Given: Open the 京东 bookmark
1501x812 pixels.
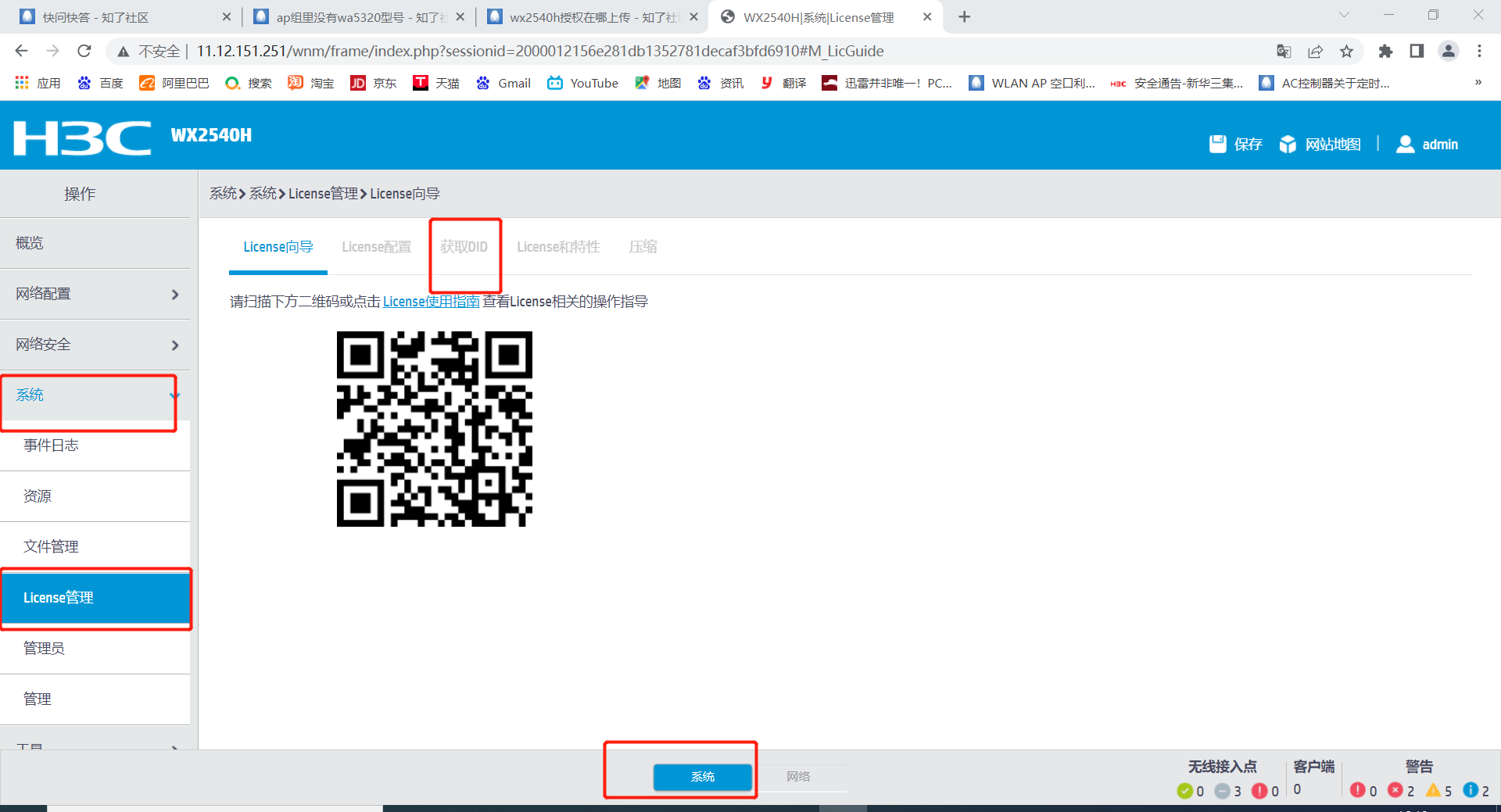Looking at the screenshot, I should coord(373,83).
